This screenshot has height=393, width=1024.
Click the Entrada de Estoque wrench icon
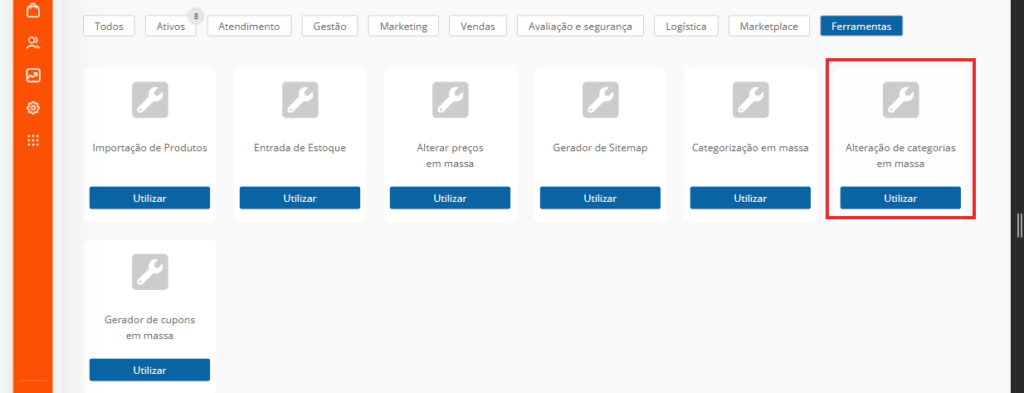point(300,100)
